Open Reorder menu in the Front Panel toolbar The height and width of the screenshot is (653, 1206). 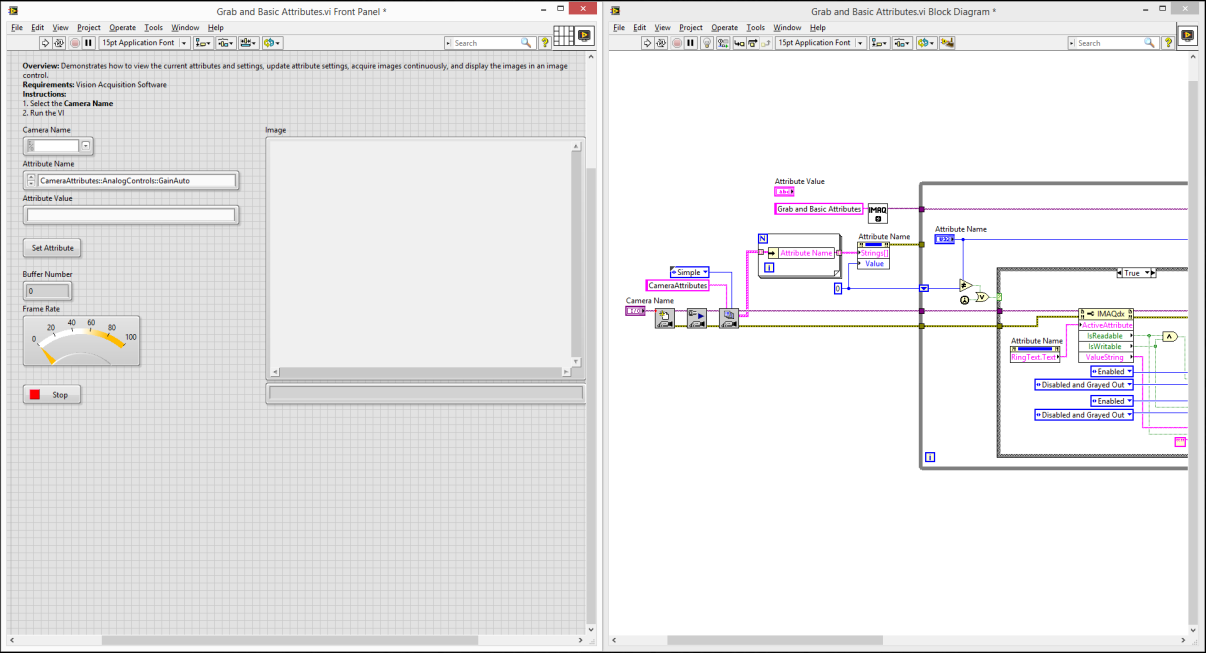[x=272, y=43]
